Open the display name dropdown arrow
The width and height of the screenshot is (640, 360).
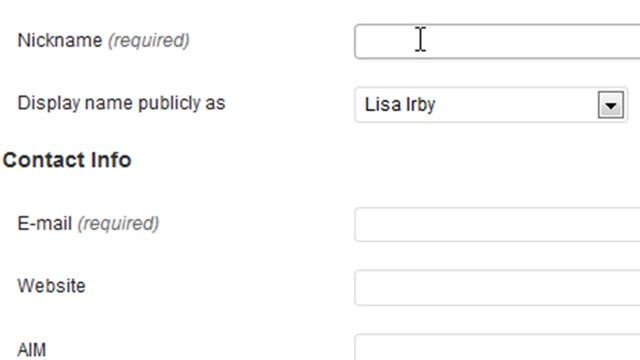pos(611,105)
